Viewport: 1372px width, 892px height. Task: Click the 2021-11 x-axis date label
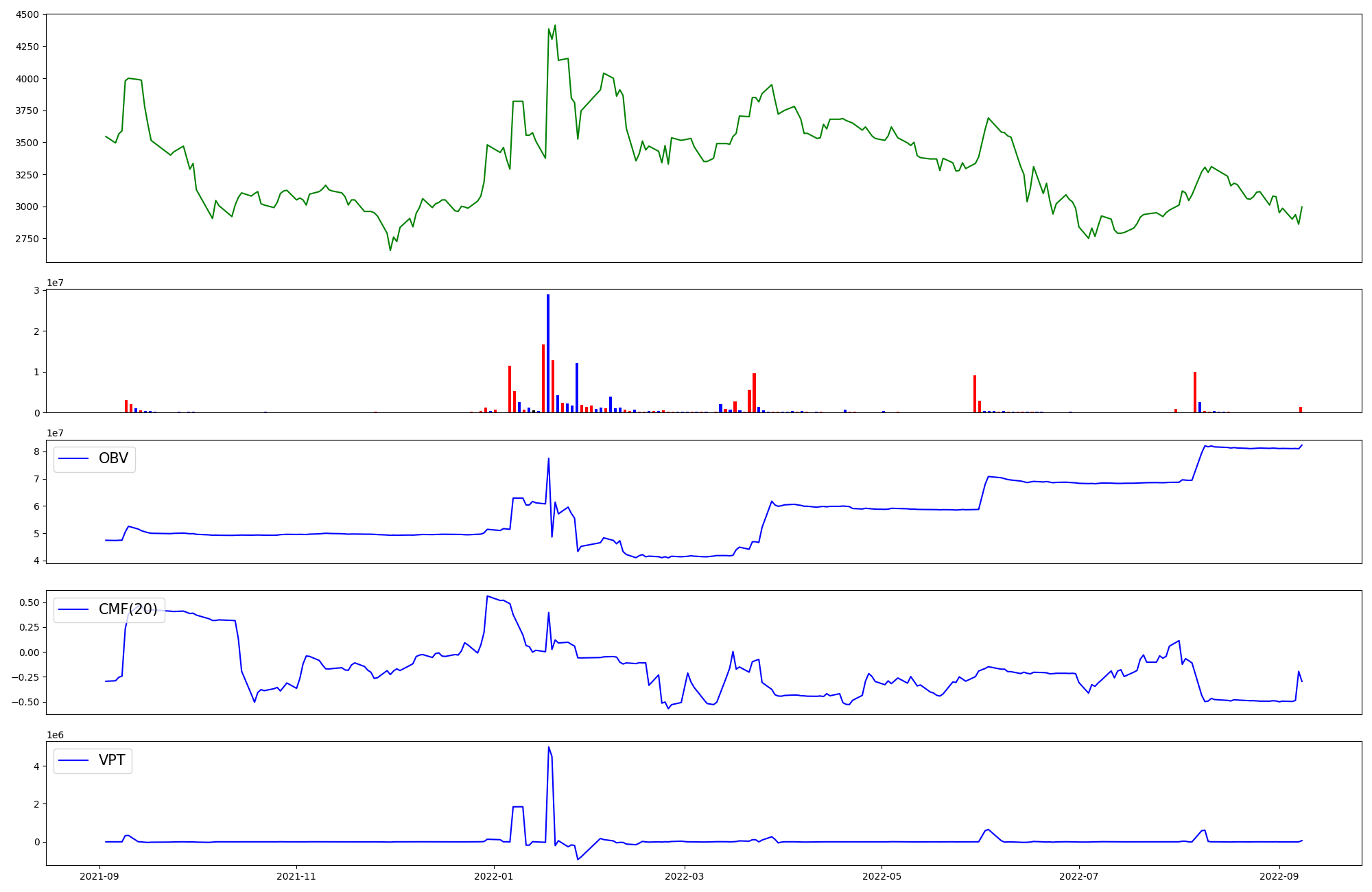pyautogui.click(x=296, y=876)
